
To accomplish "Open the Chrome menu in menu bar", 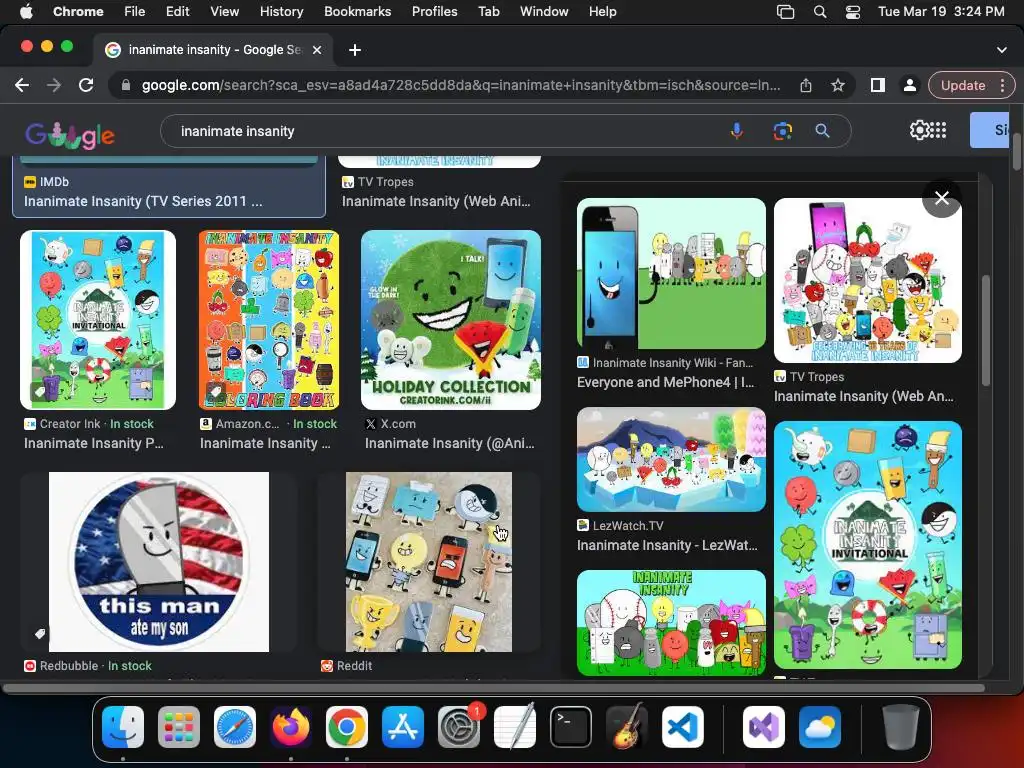I will (x=78, y=11).
